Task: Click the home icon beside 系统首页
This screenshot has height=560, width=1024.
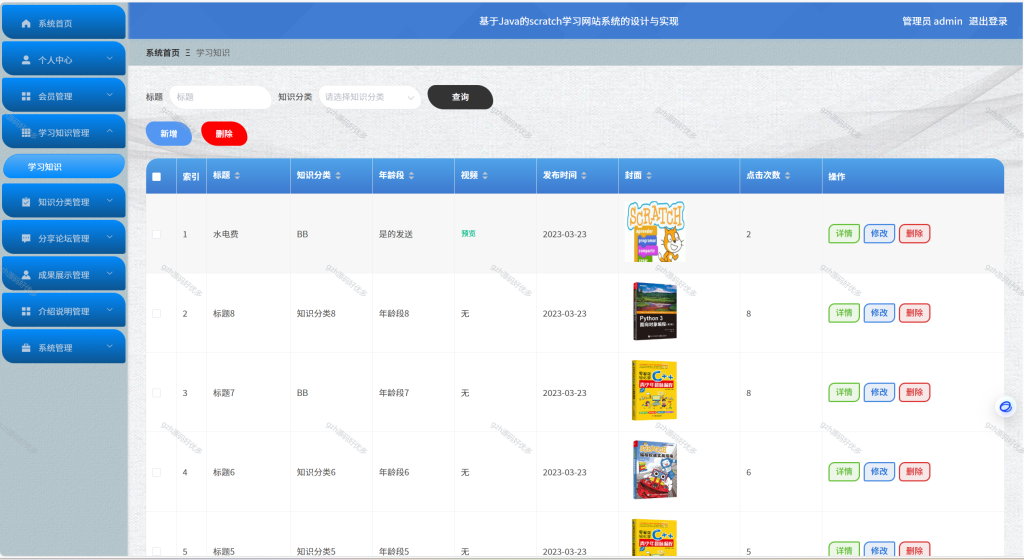Action: pos(26,23)
